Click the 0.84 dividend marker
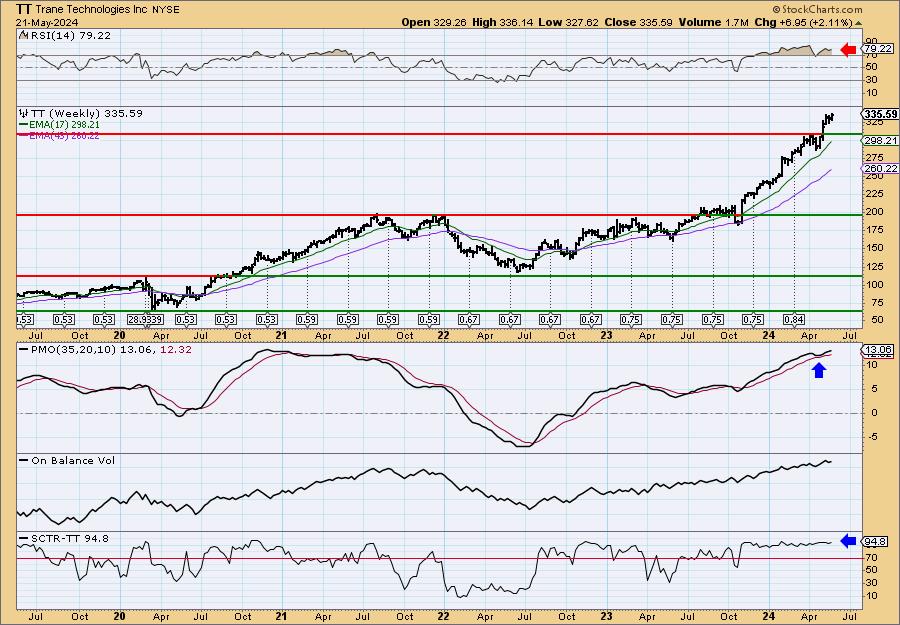 point(794,320)
